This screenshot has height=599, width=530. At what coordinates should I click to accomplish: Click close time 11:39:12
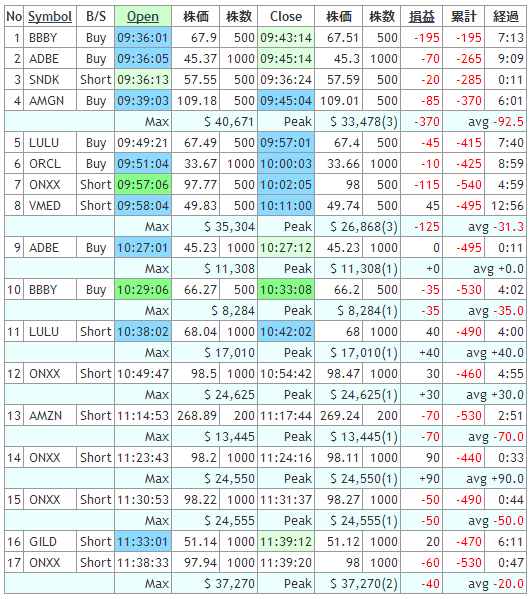click(286, 542)
